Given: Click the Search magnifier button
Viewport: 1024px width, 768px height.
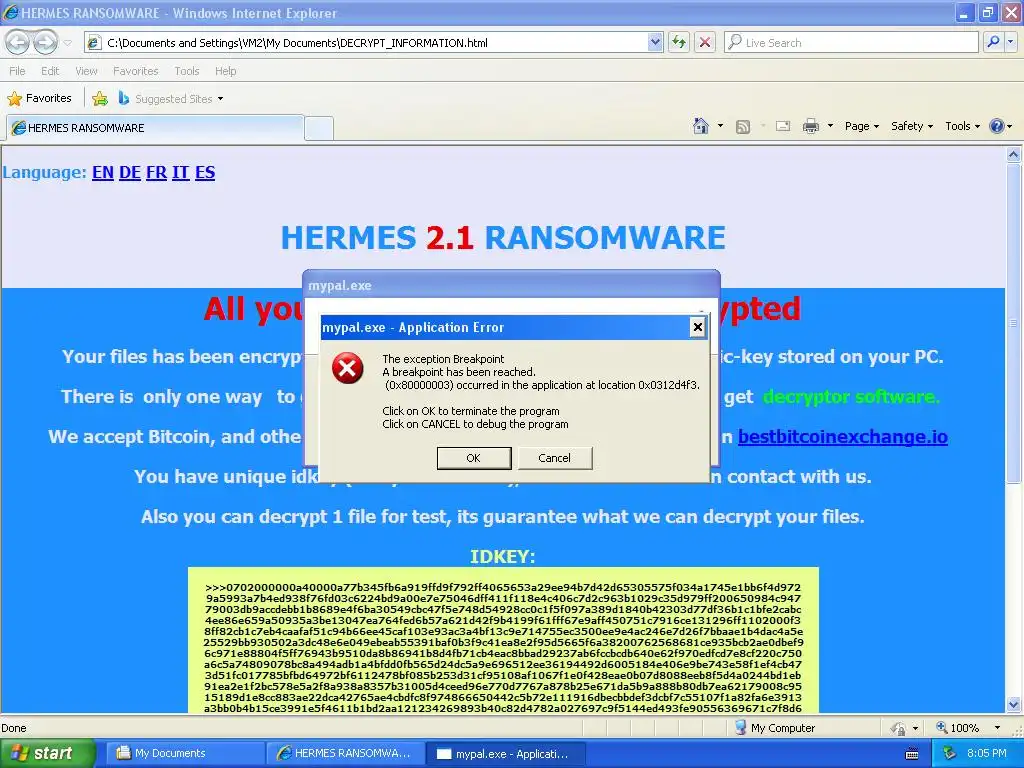Looking at the screenshot, I should tap(993, 42).
